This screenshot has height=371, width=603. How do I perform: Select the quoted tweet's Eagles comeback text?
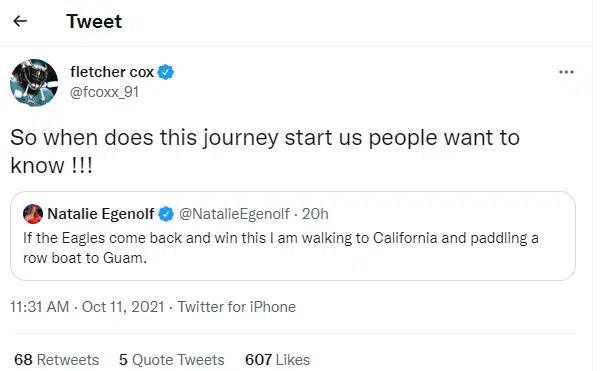(281, 248)
